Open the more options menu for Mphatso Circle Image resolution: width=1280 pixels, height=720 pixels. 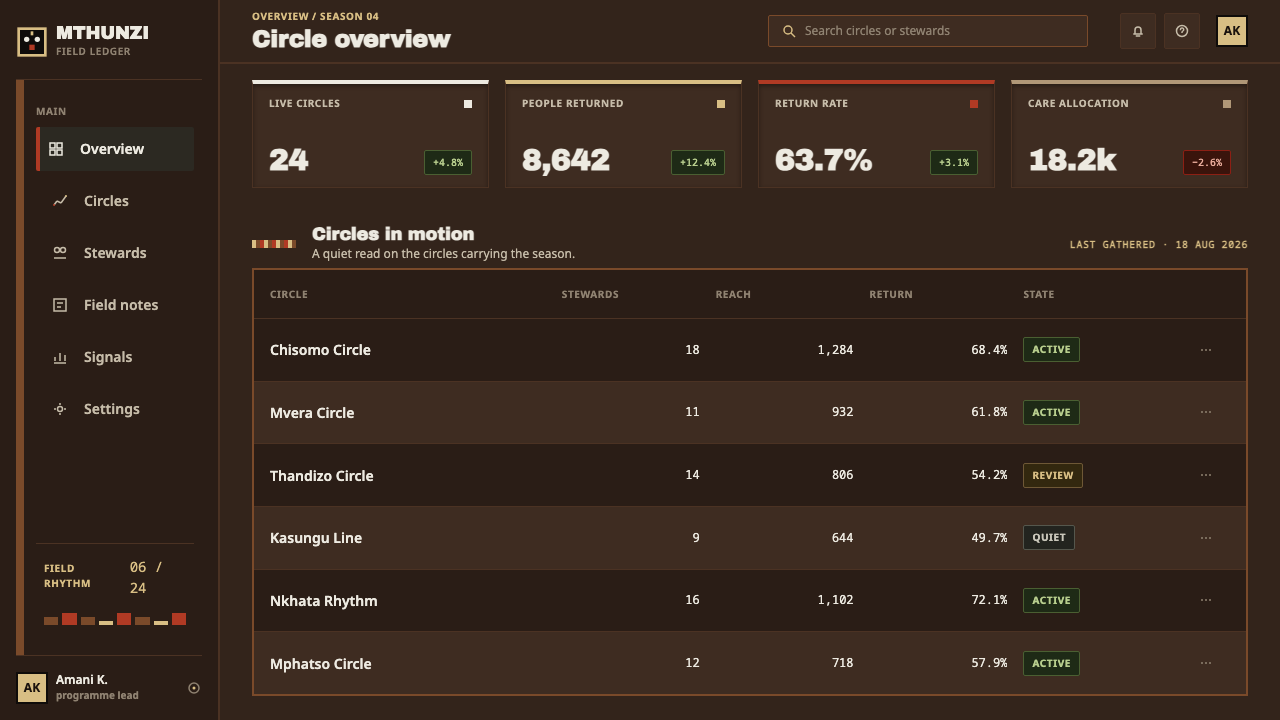[1206, 663]
